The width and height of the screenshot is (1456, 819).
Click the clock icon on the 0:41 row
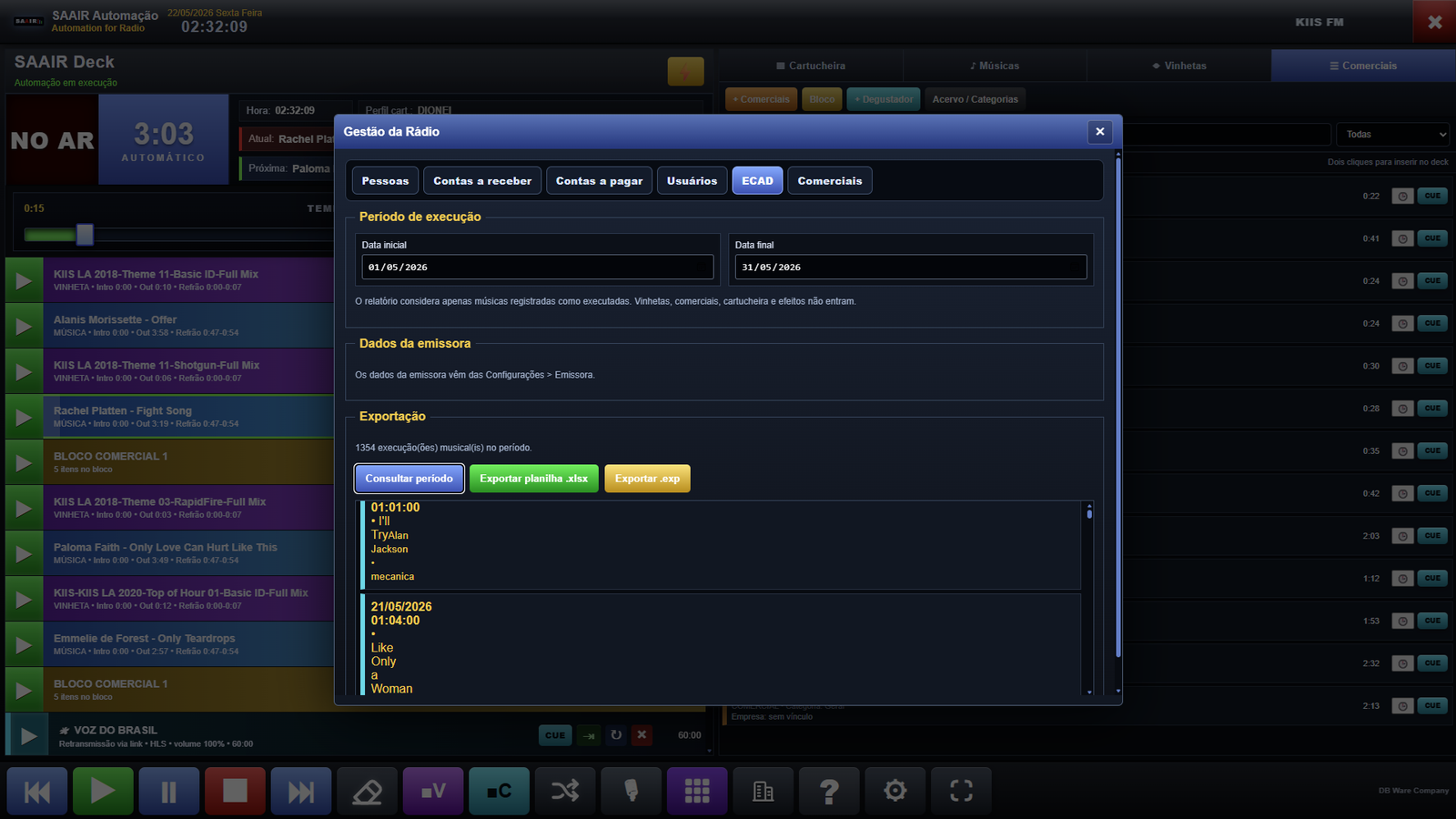(x=1402, y=238)
